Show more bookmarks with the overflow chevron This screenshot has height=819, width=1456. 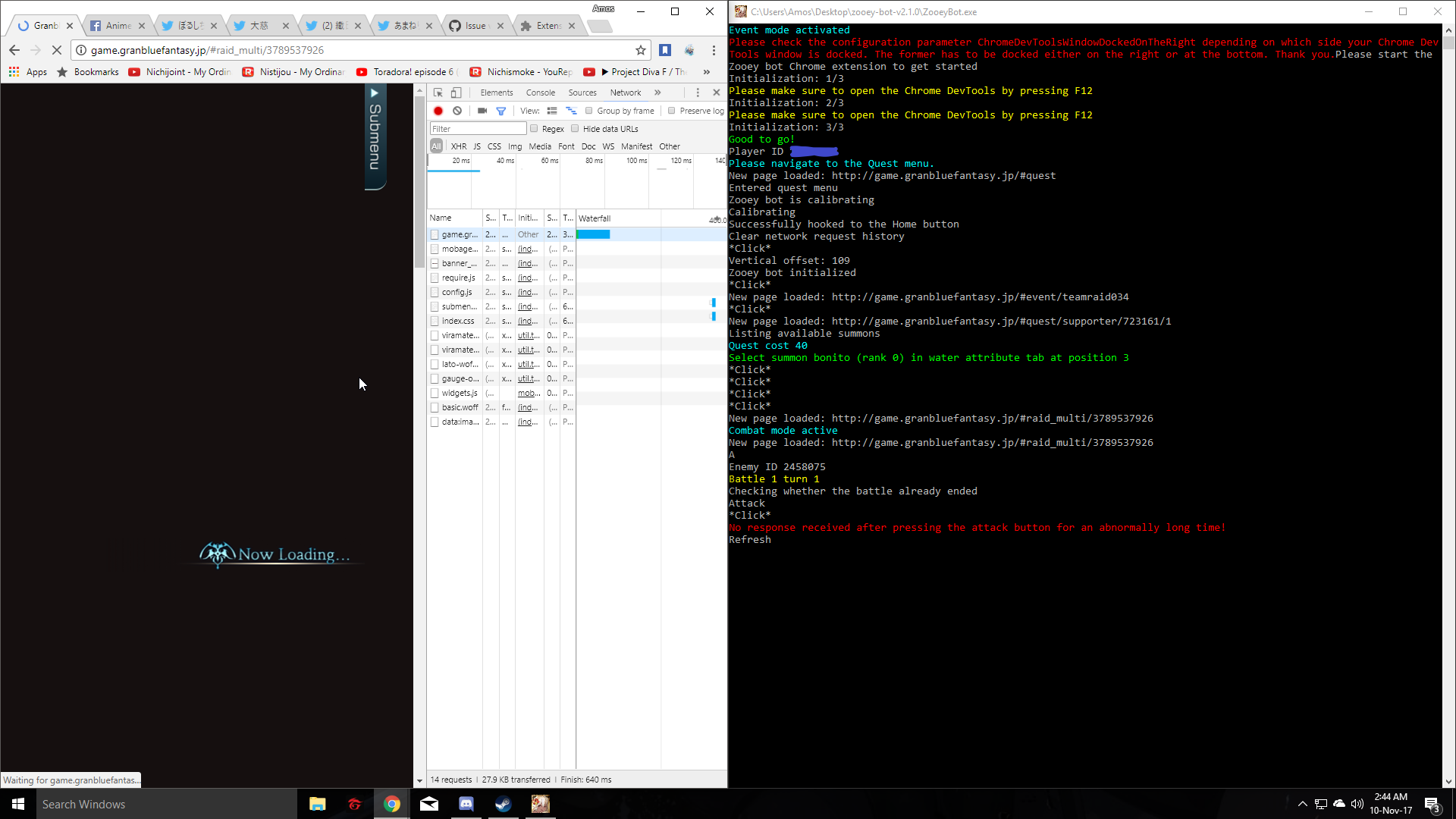[706, 71]
